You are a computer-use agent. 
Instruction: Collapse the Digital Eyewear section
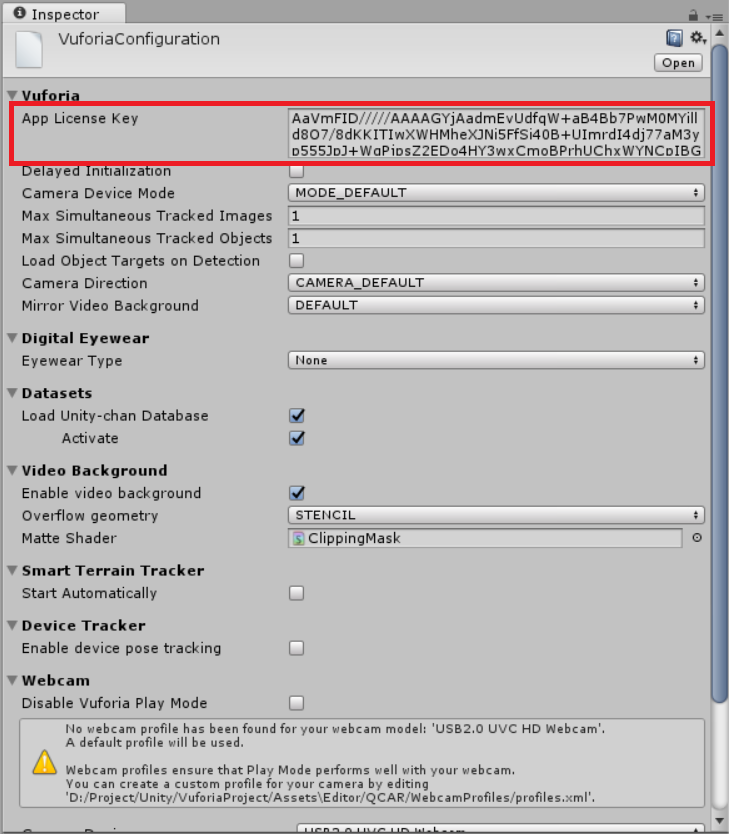[13, 338]
